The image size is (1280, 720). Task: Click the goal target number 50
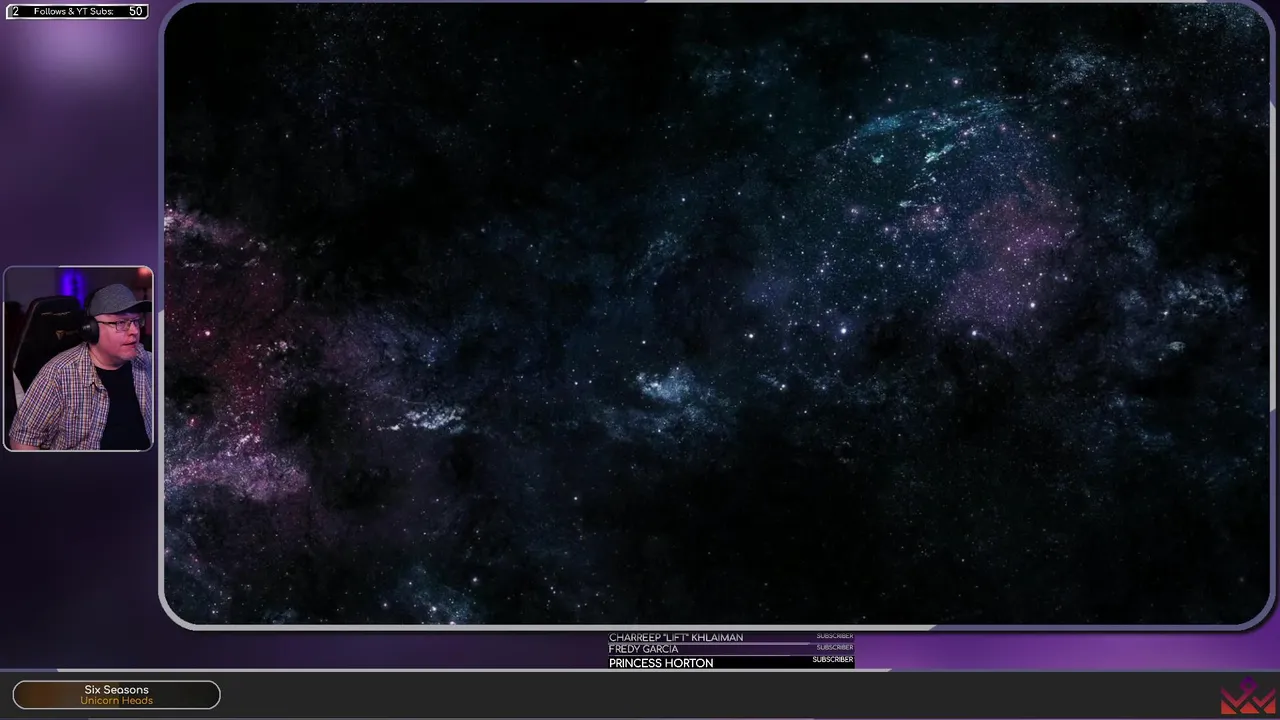[136, 11]
